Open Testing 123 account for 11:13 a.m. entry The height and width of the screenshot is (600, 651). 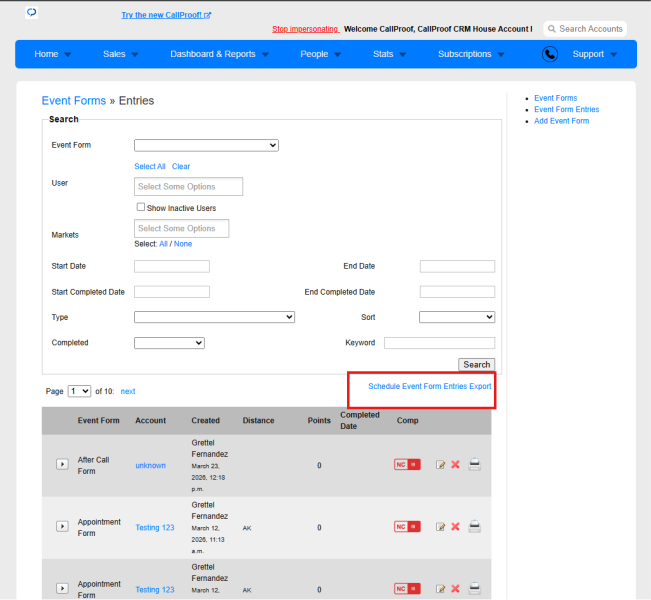click(155, 528)
